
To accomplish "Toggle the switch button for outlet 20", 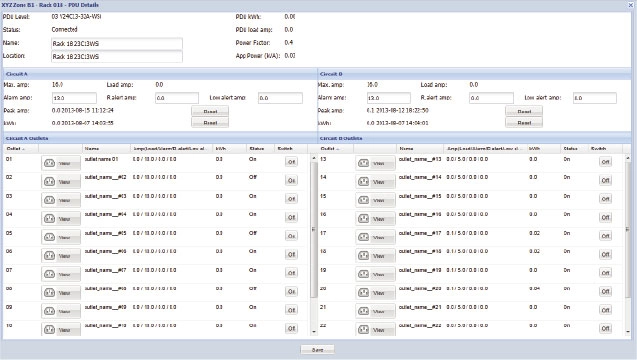I will pos(605,291).
